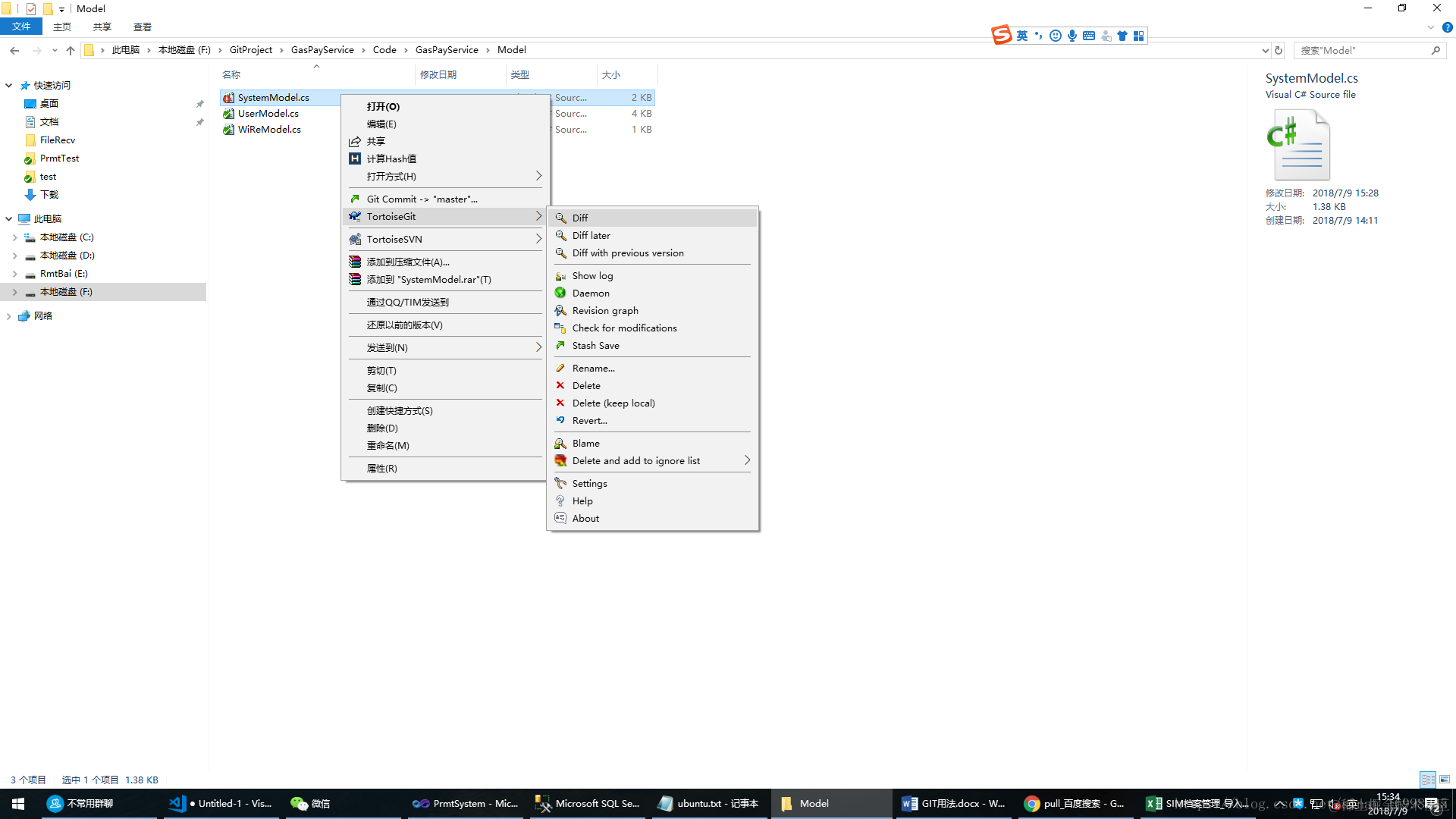Choose Check for modifications menu item

pos(624,328)
